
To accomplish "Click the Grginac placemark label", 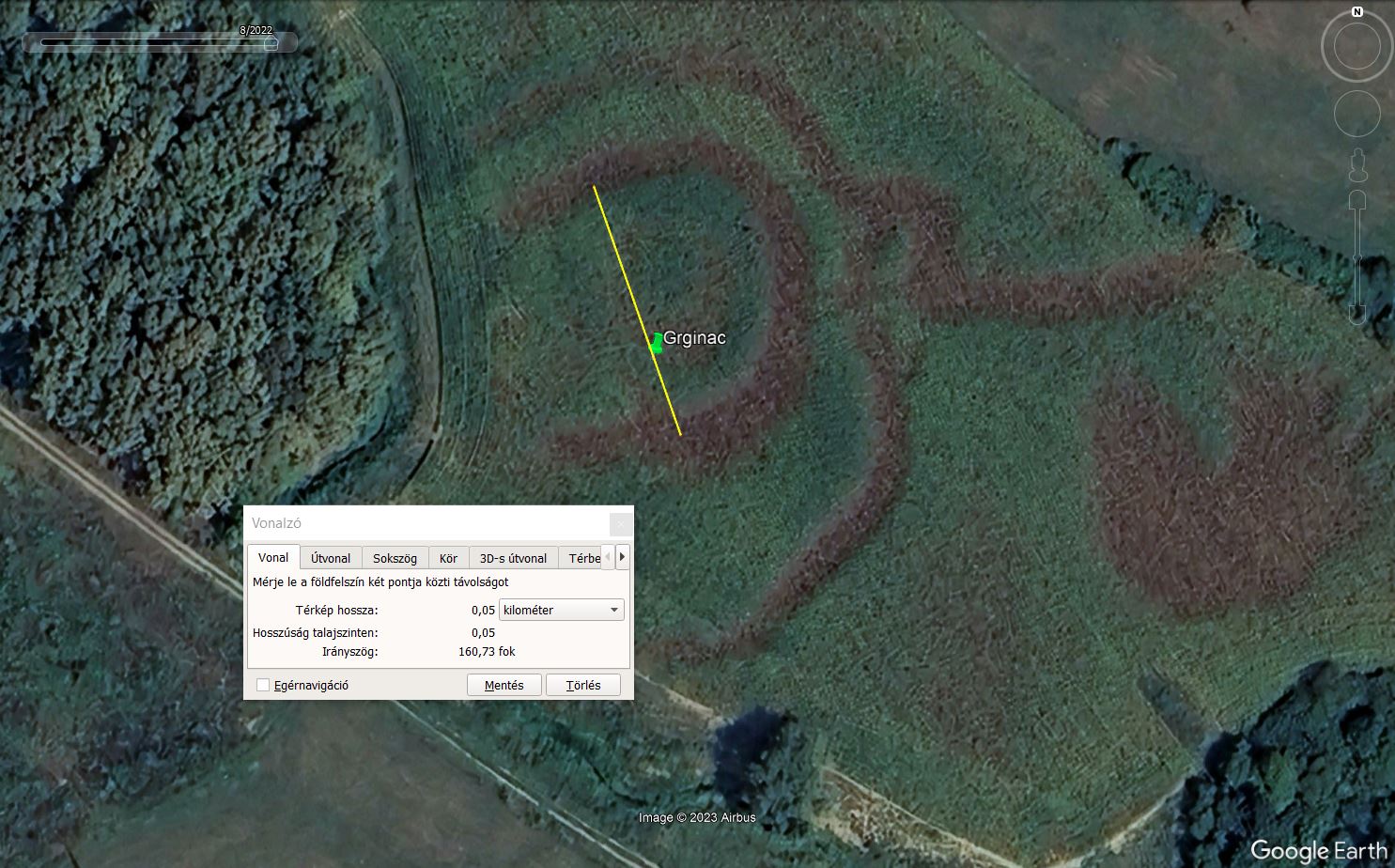I will [x=694, y=338].
